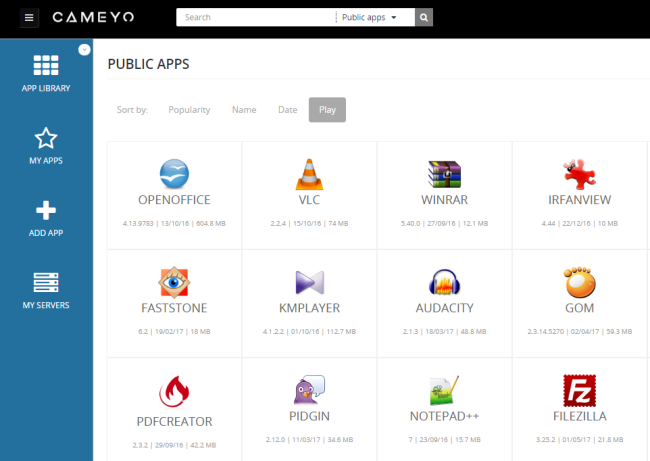Open the OPENOFFICE app title
Image resolution: width=650 pixels, height=461 pixels.
coord(174,200)
